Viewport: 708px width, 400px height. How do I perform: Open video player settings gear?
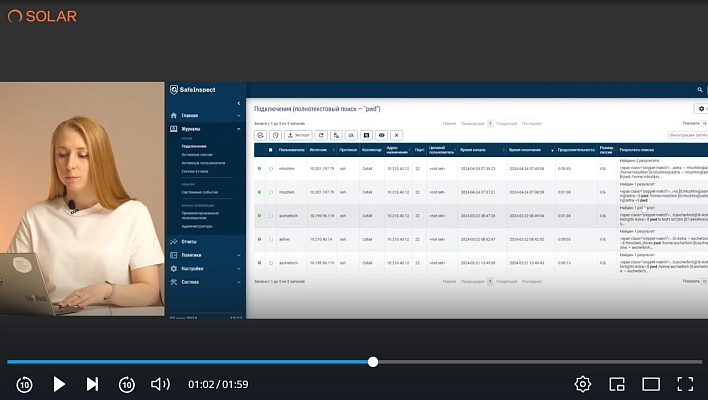coord(583,384)
